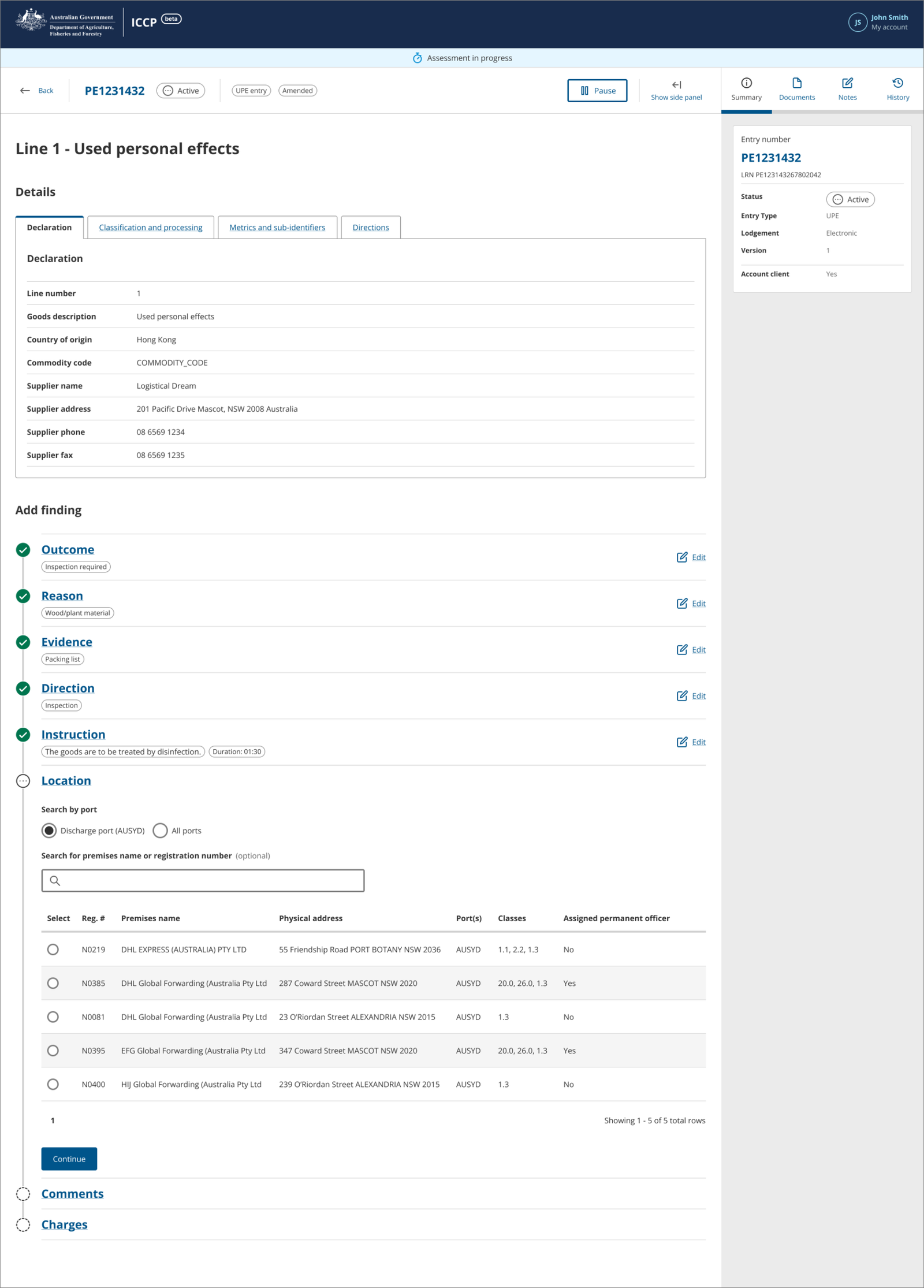Image resolution: width=924 pixels, height=1288 pixels.
Task: Expand the Charges section
Action: point(64,1224)
